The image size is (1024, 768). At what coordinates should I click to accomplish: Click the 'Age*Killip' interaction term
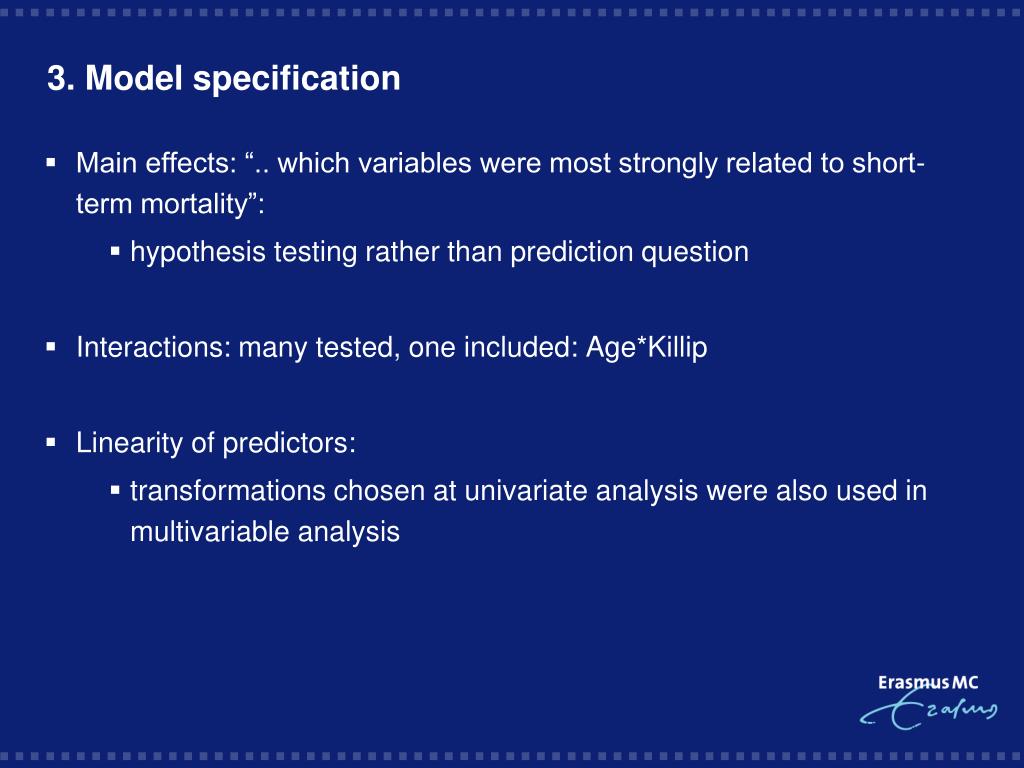tap(647, 347)
